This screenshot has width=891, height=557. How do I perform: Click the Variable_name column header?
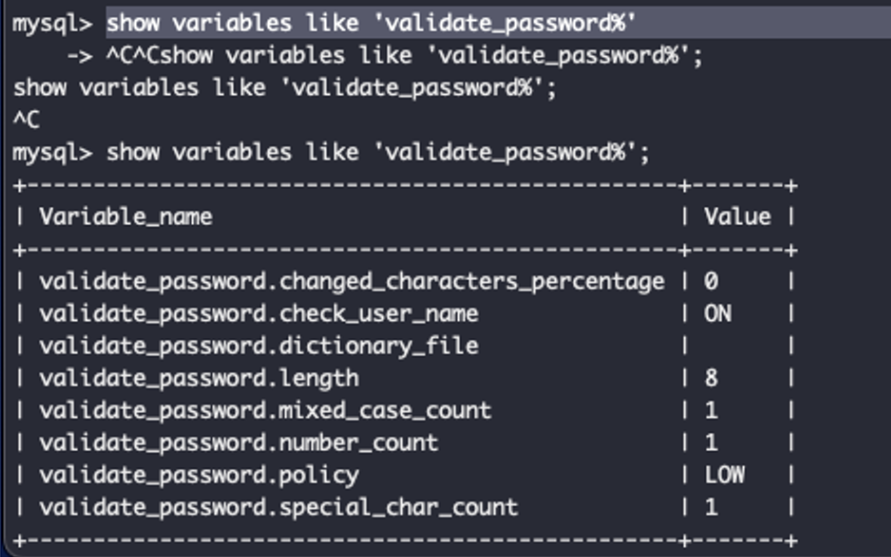point(126,217)
